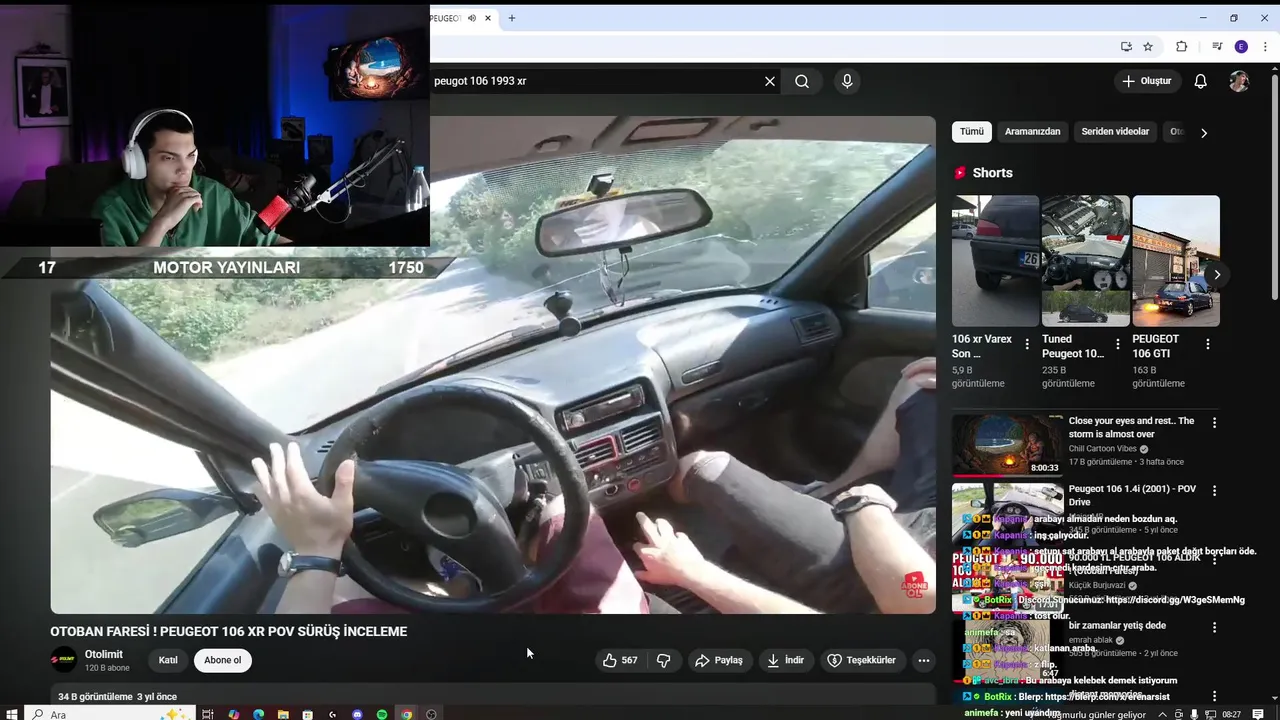The width and height of the screenshot is (1280, 720).
Task: Open Close your eyes and rest video title
Action: coord(1131,428)
